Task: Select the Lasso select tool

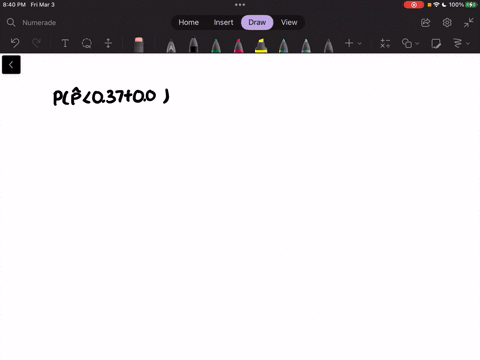Action: tap(87, 43)
